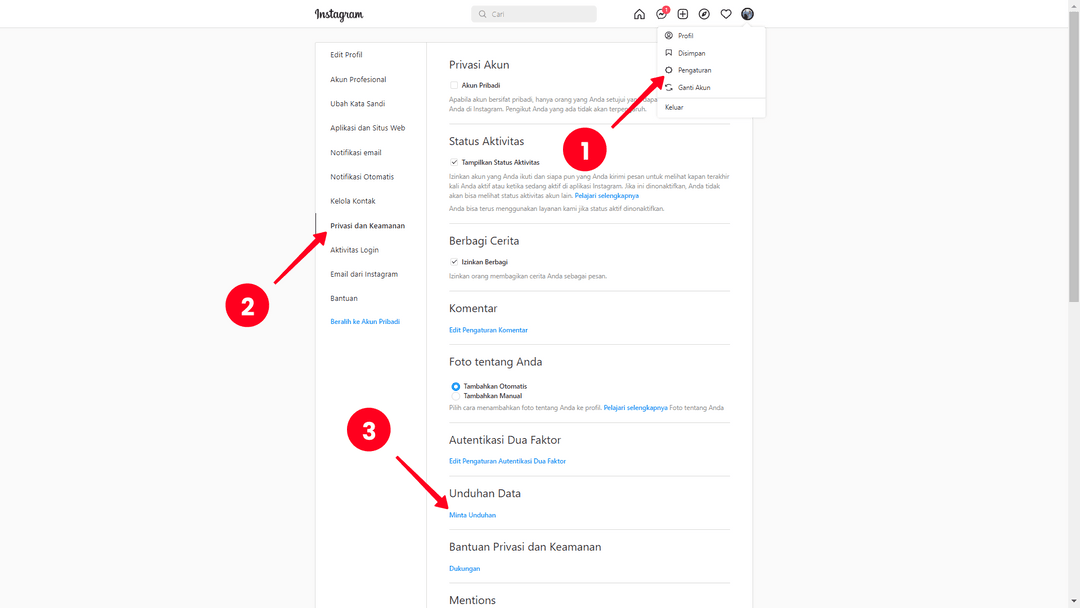Viewport: 1080px width, 608px height.
Task: Open Akun Profesional settings section
Action: (358, 79)
